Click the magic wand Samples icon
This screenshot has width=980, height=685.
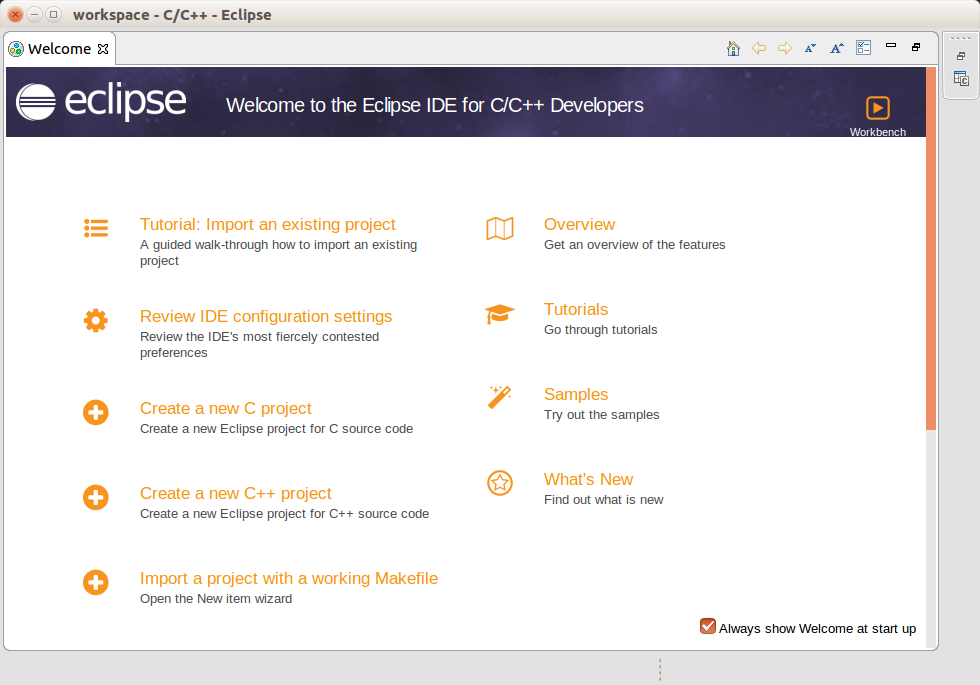499,397
